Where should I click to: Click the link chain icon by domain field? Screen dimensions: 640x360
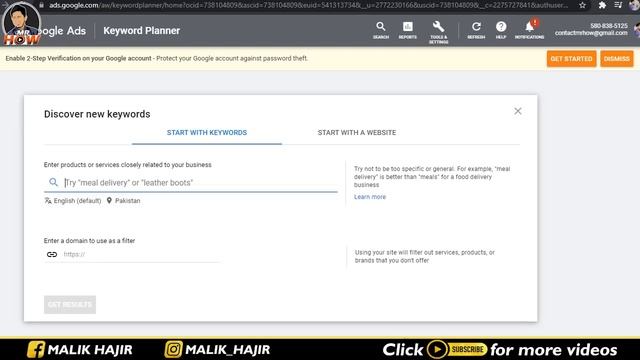[x=52, y=254]
